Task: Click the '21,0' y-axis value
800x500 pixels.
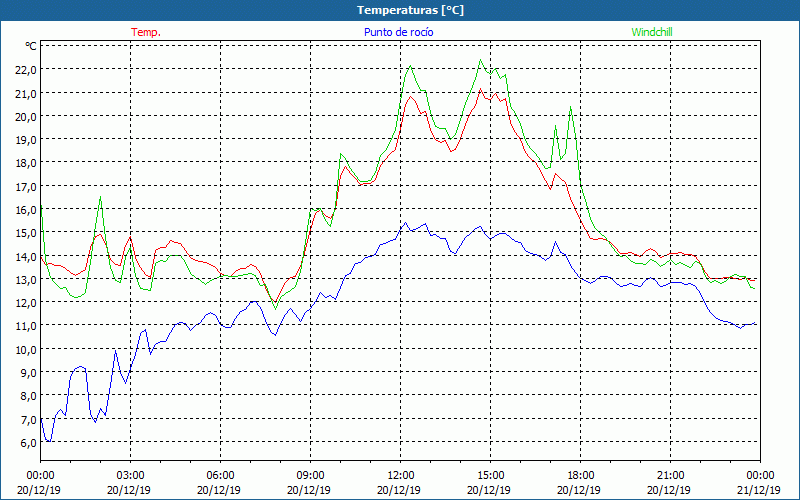Action: (x=26, y=93)
